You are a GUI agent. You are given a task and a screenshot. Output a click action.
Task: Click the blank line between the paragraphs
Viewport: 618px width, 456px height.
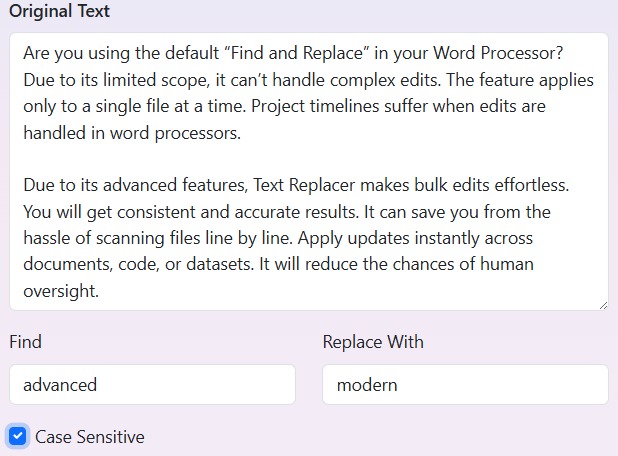(300, 159)
